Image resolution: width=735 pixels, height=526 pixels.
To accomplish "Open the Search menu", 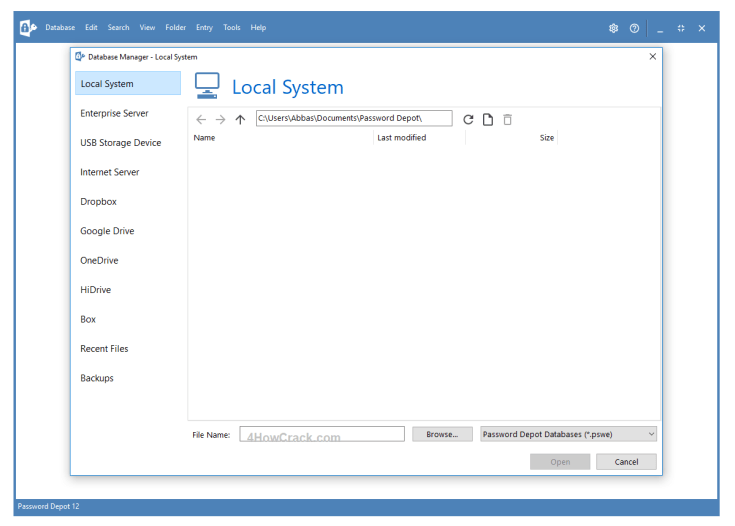I will pyautogui.click(x=118, y=28).
